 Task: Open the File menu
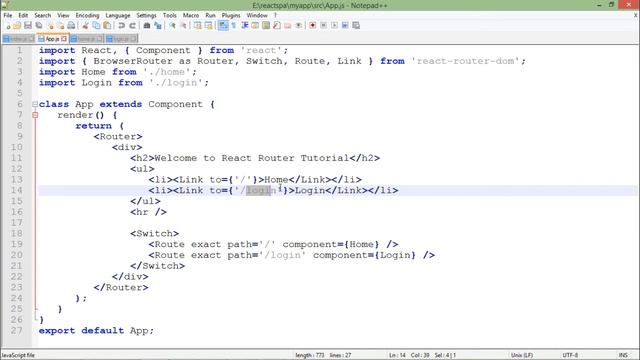[x=8, y=15]
